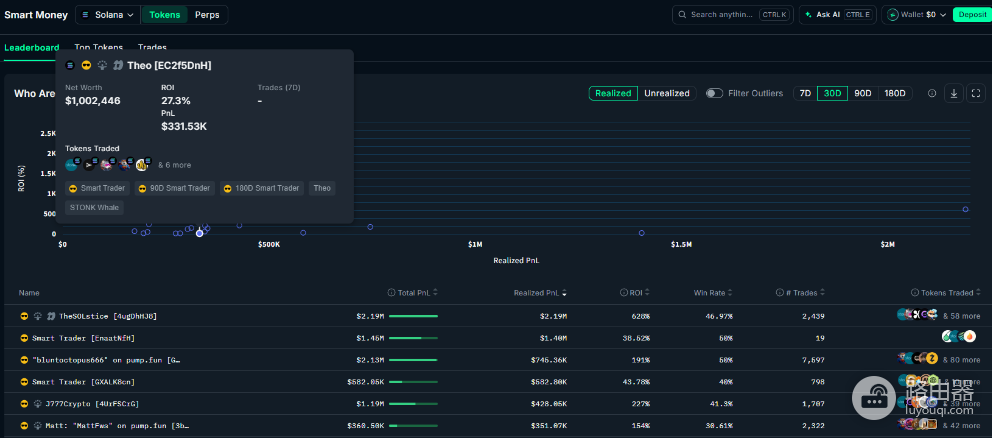
Task: Click the far-right chart point near $2M
Action: (x=965, y=209)
